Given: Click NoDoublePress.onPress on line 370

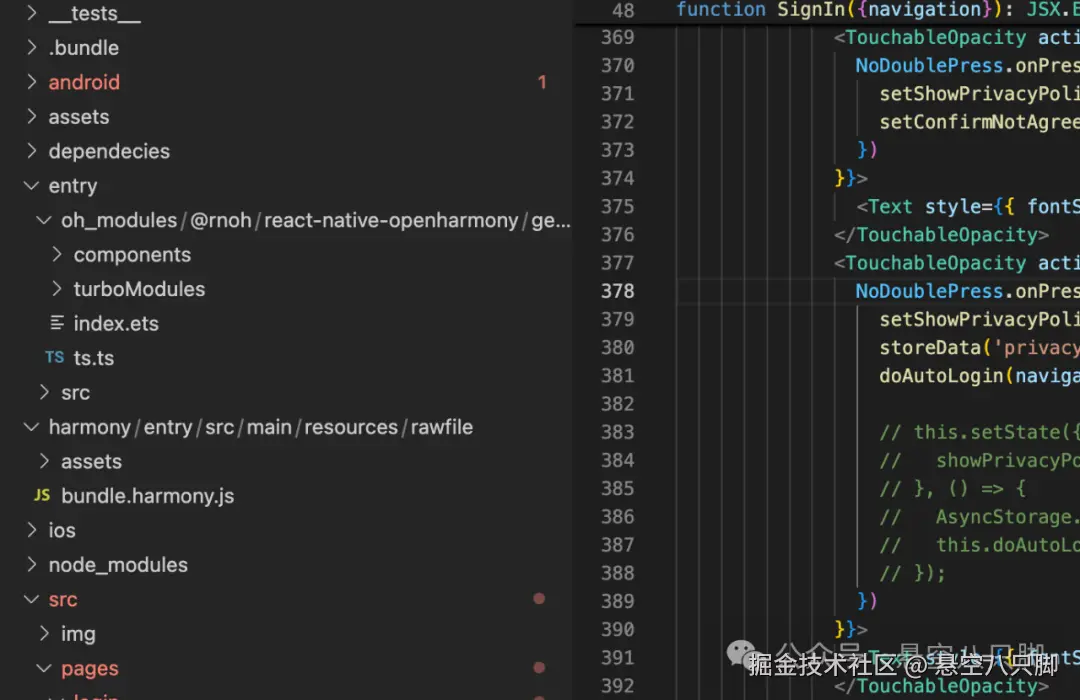Looking at the screenshot, I should 967,65.
